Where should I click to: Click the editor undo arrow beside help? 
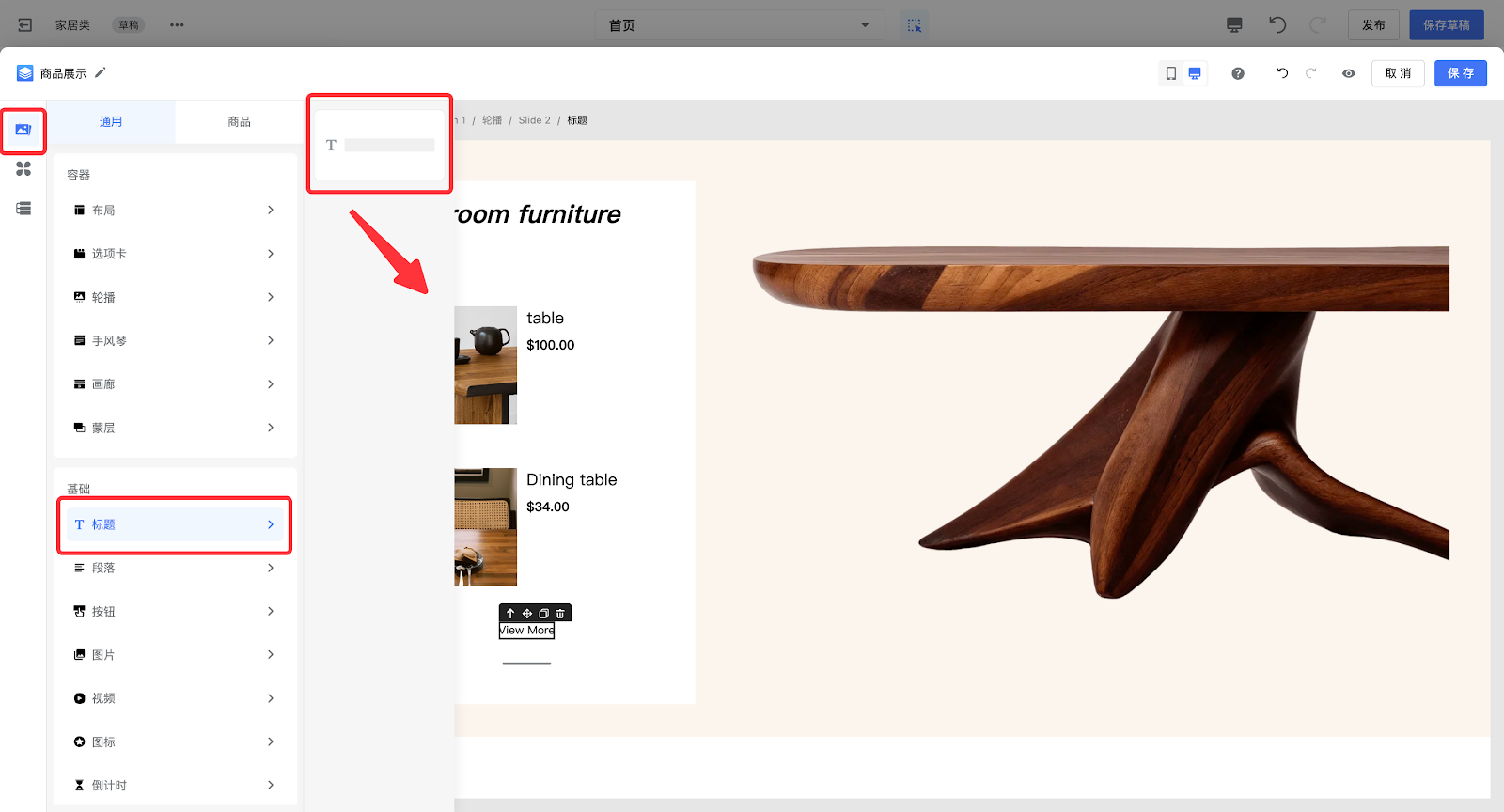click(x=1282, y=73)
